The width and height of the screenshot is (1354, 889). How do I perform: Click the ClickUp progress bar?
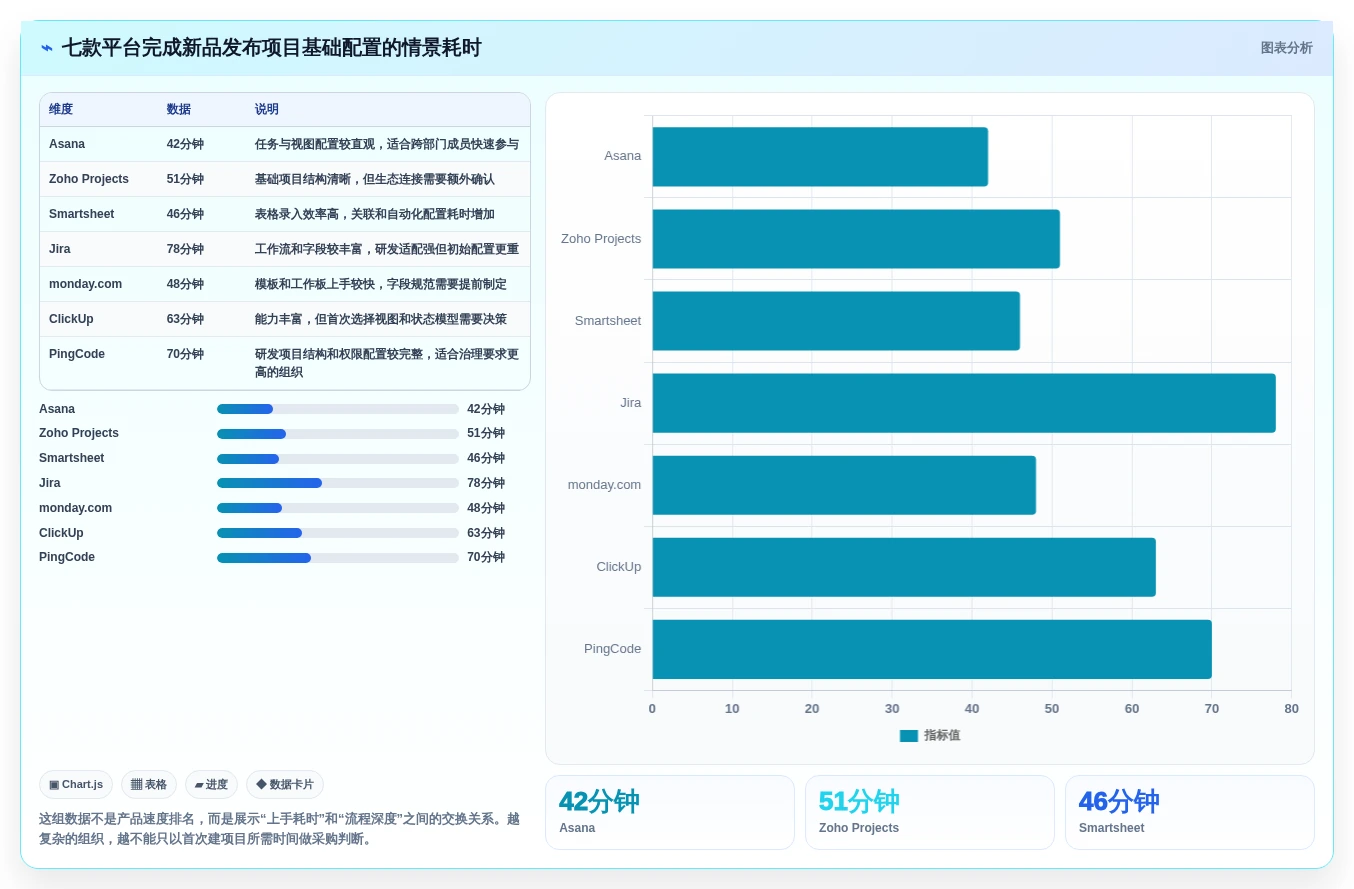tap(338, 533)
